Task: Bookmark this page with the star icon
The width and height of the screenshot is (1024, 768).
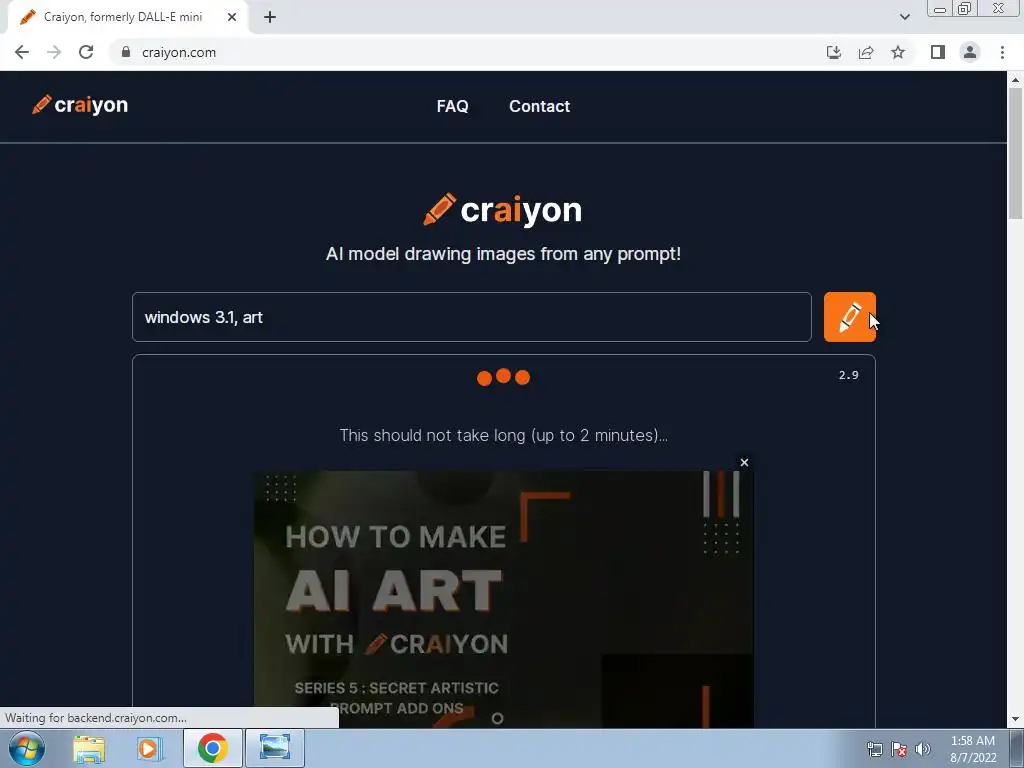Action: (898, 52)
